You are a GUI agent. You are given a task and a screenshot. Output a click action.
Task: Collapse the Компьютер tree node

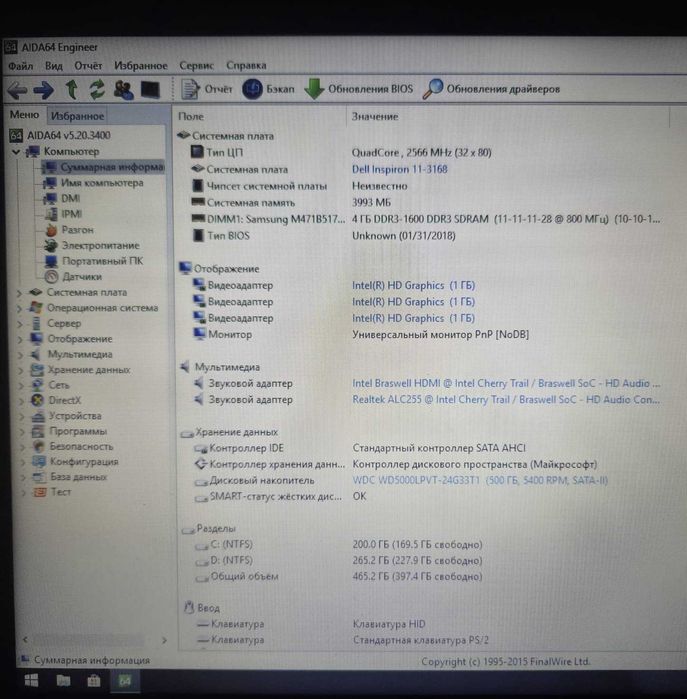coord(16,152)
